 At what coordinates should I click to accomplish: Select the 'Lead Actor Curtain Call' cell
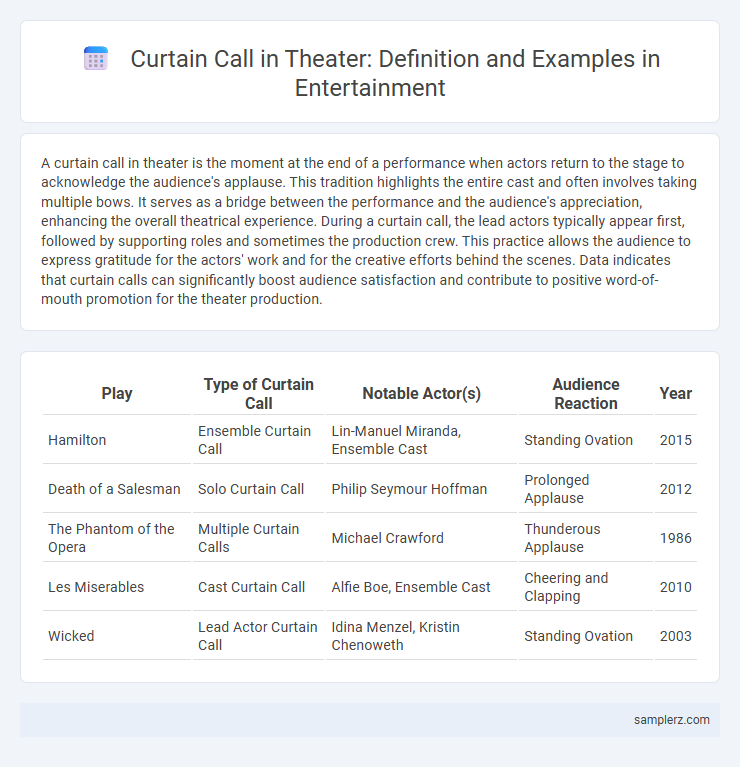(258, 635)
